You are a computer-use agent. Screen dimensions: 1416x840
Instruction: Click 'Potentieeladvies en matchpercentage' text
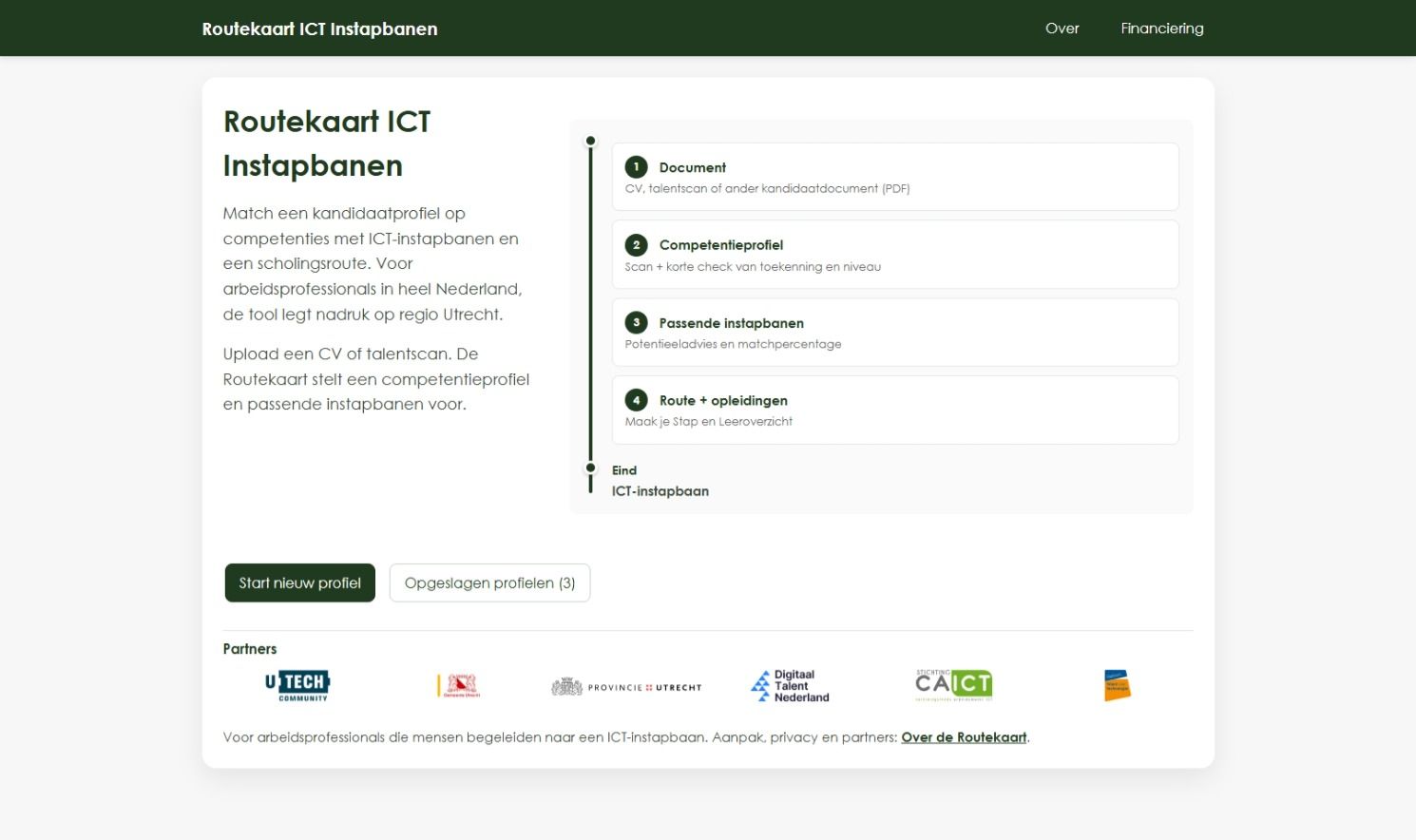tap(733, 344)
